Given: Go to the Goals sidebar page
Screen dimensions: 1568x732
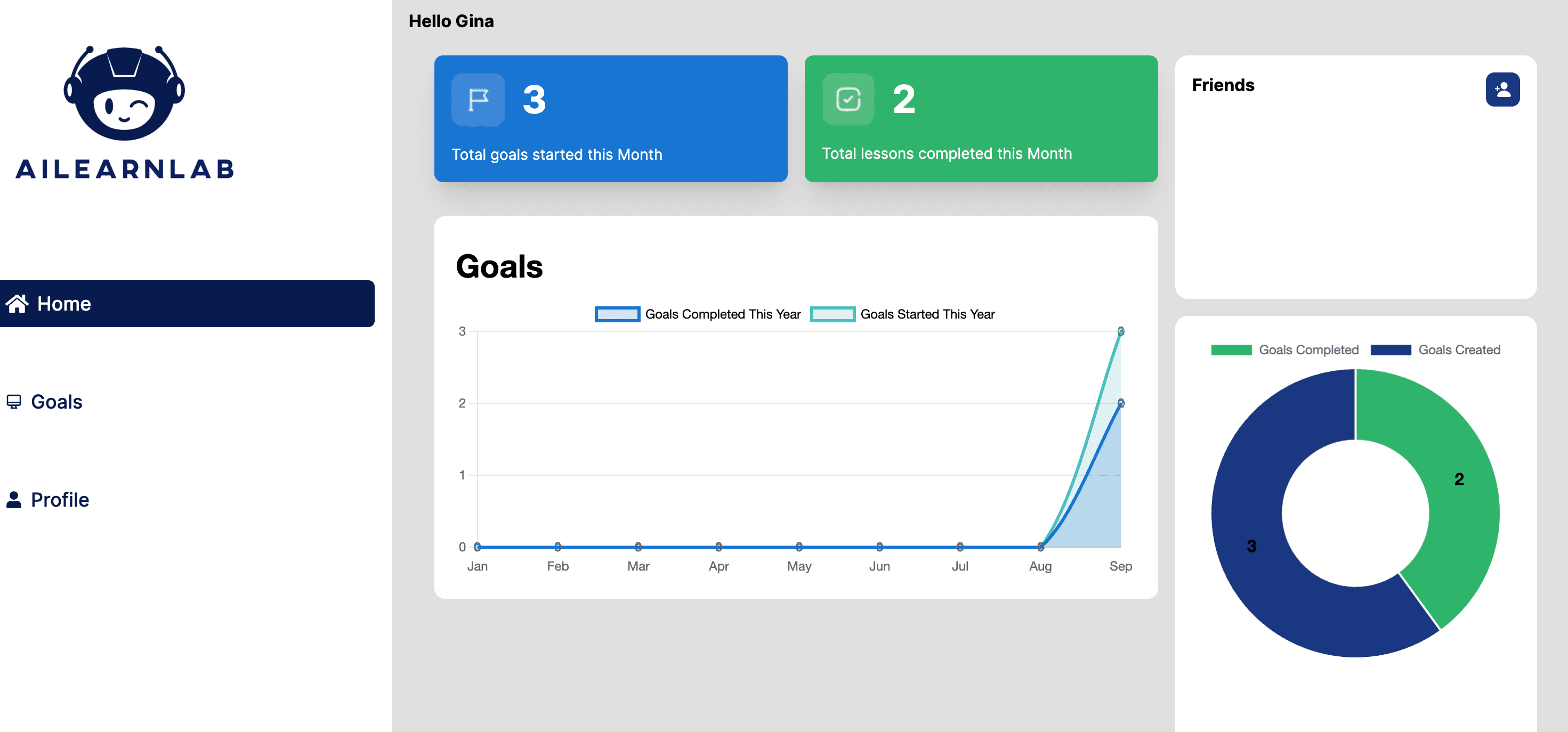Looking at the screenshot, I should point(44,402).
